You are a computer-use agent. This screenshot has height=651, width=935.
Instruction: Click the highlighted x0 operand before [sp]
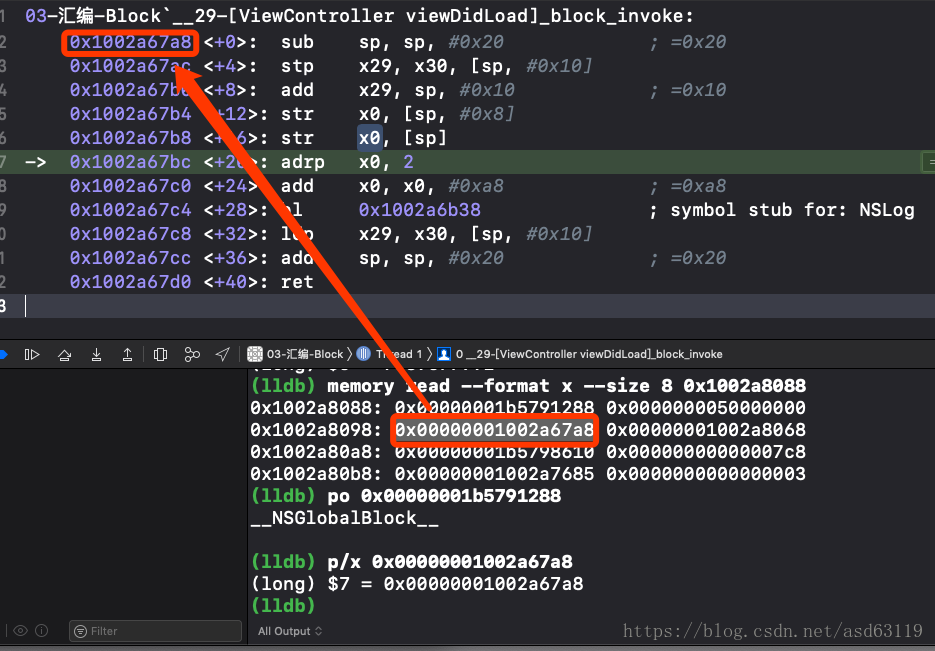click(369, 137)
